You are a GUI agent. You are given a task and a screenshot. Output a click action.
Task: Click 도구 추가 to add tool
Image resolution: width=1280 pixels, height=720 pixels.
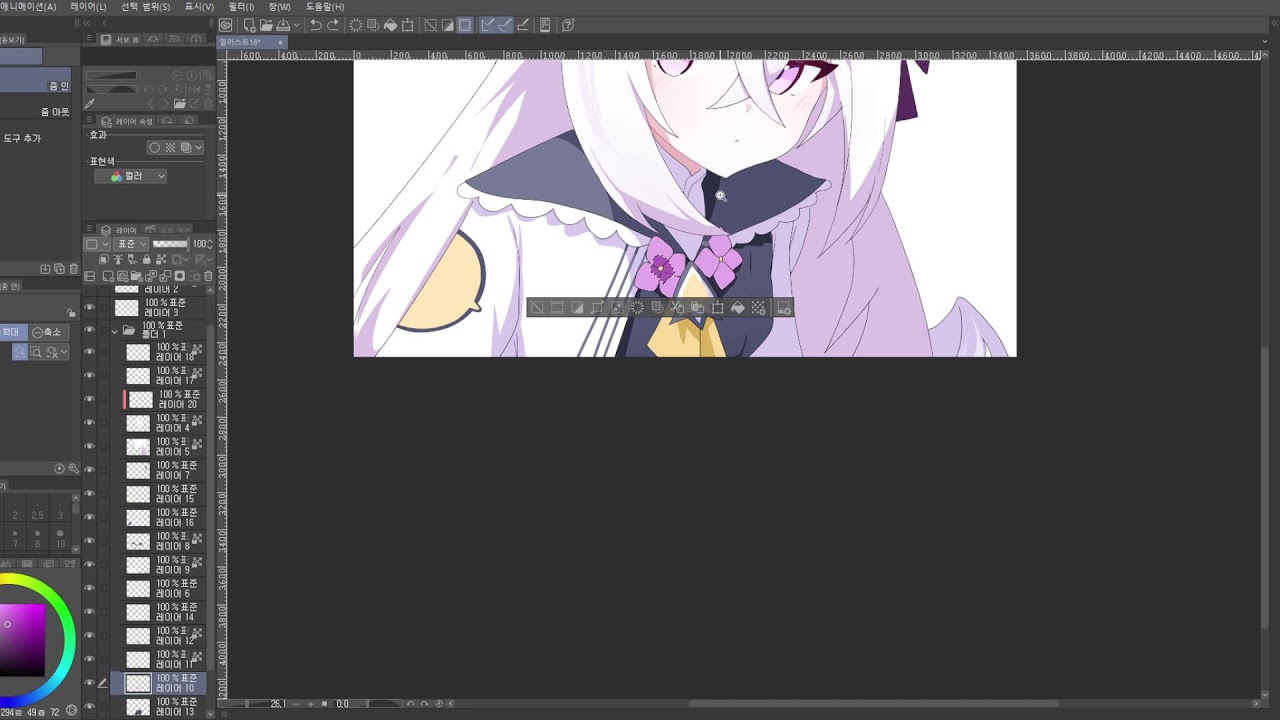[21, 138]
